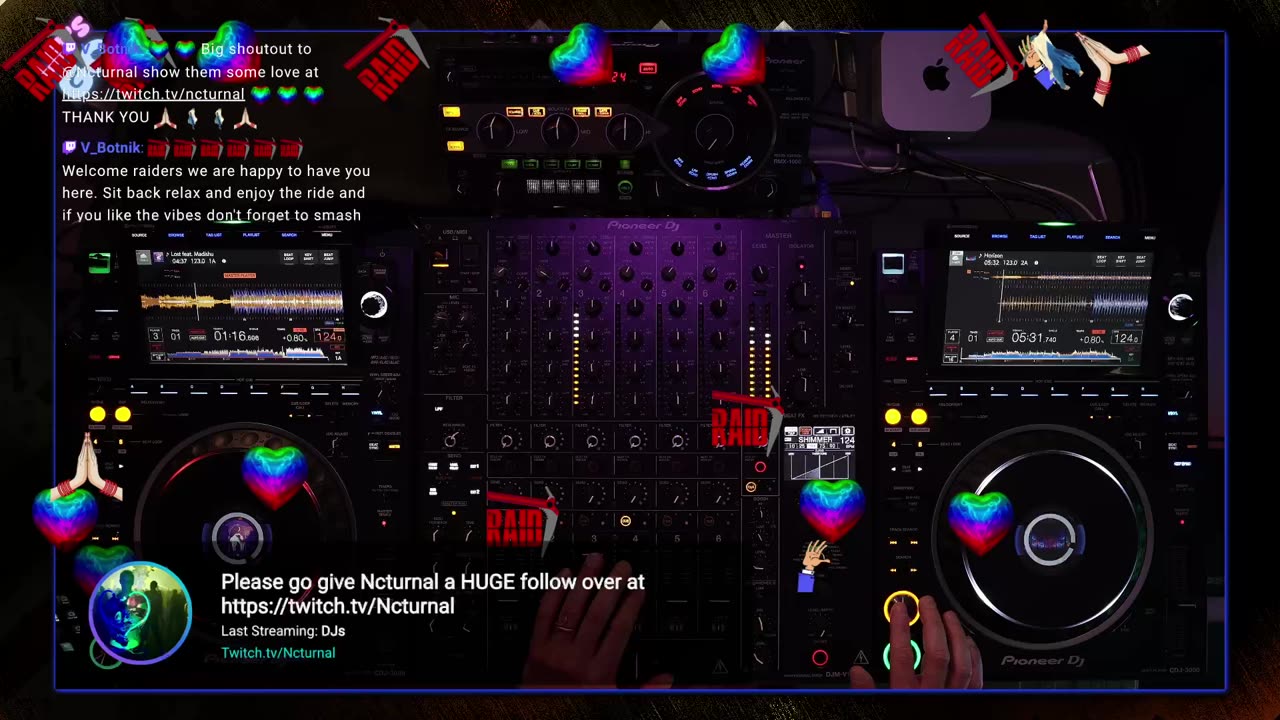The image size is (1280, 720).
Task: Select BROWSE tab on right deck screen
Action: [1000, 236]
